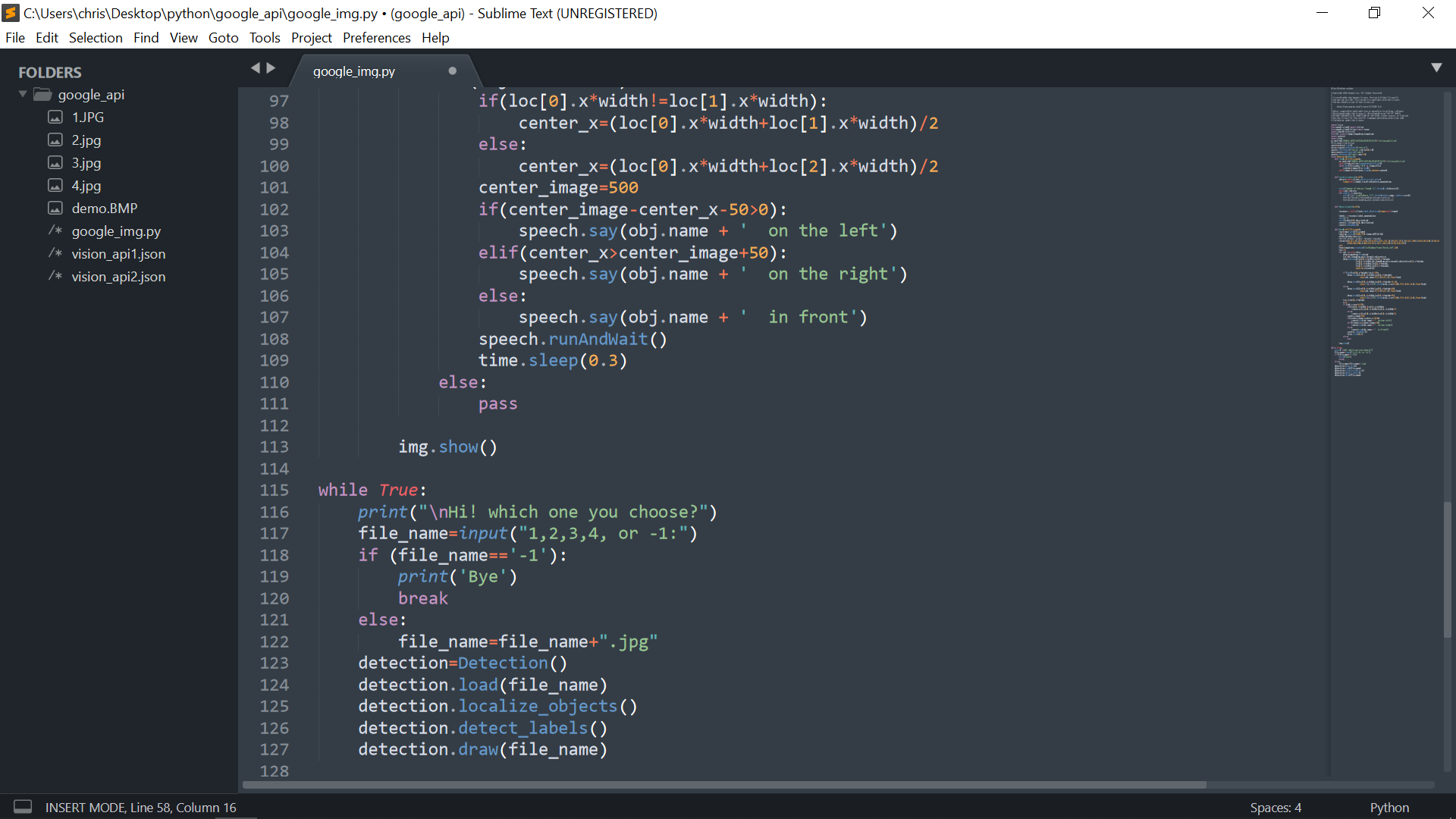Click the back arrow beside the tabs

point(256,68)
